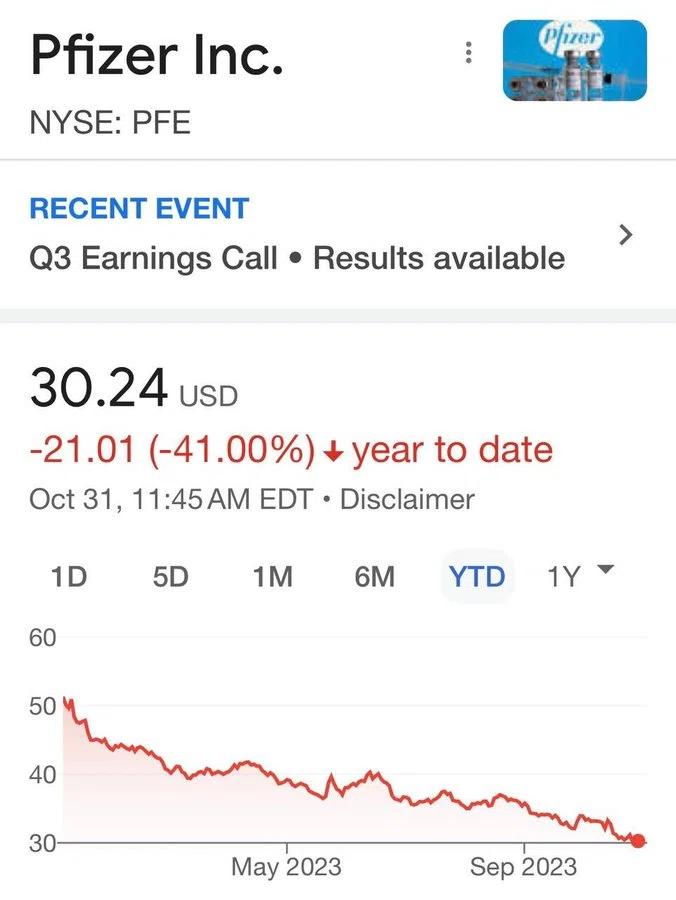Click the May 2023 axis marker
Image resolution: width=676 pixels, height=900 pixels.
(286, 866)
